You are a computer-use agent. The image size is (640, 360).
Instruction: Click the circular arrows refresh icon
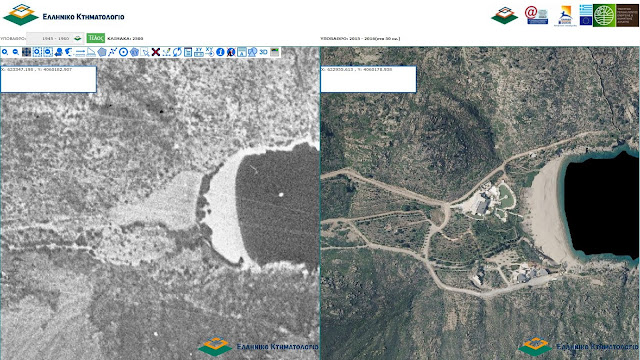pos(177,52)
